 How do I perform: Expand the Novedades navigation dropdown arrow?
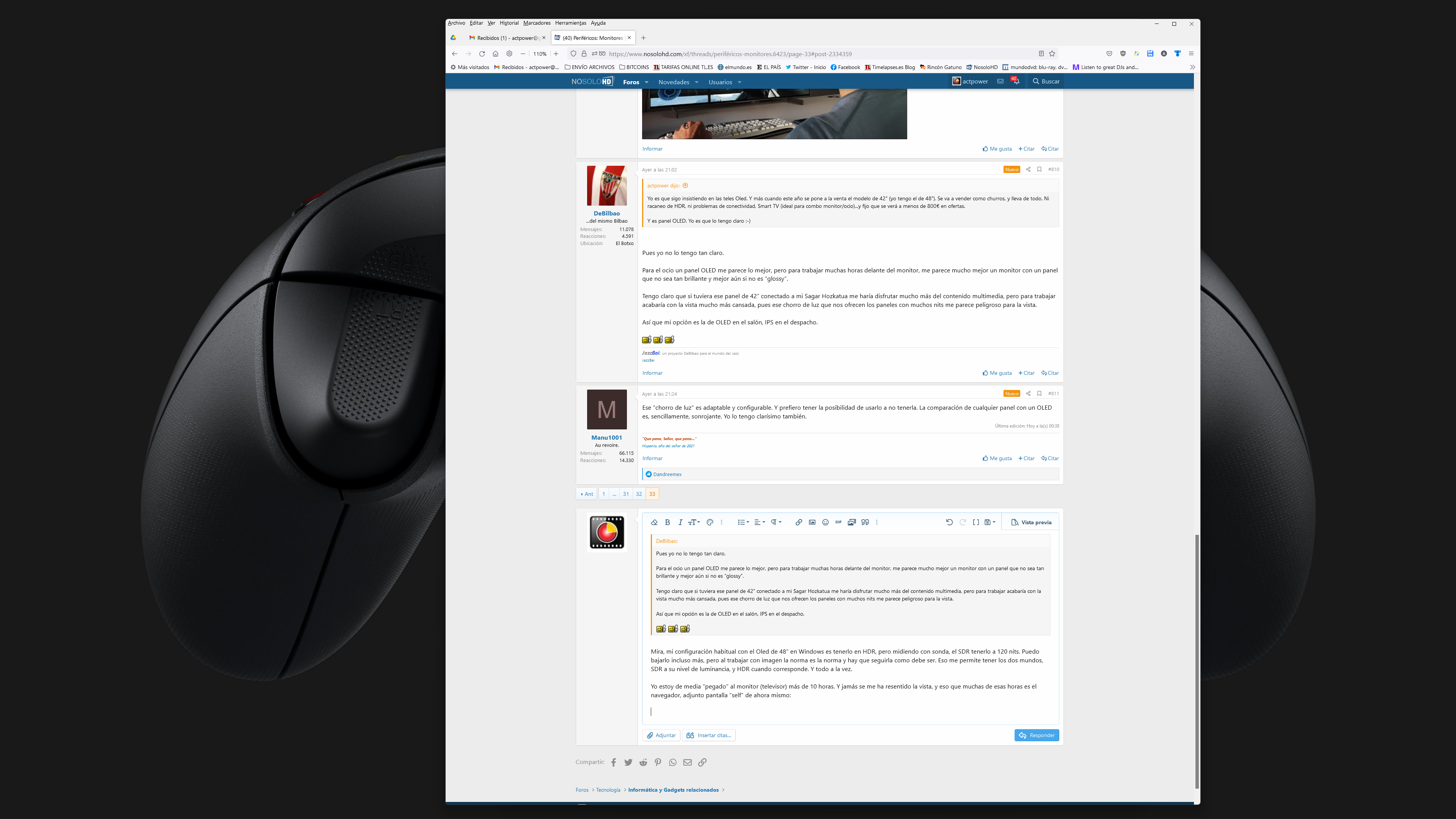pos(696,83)
